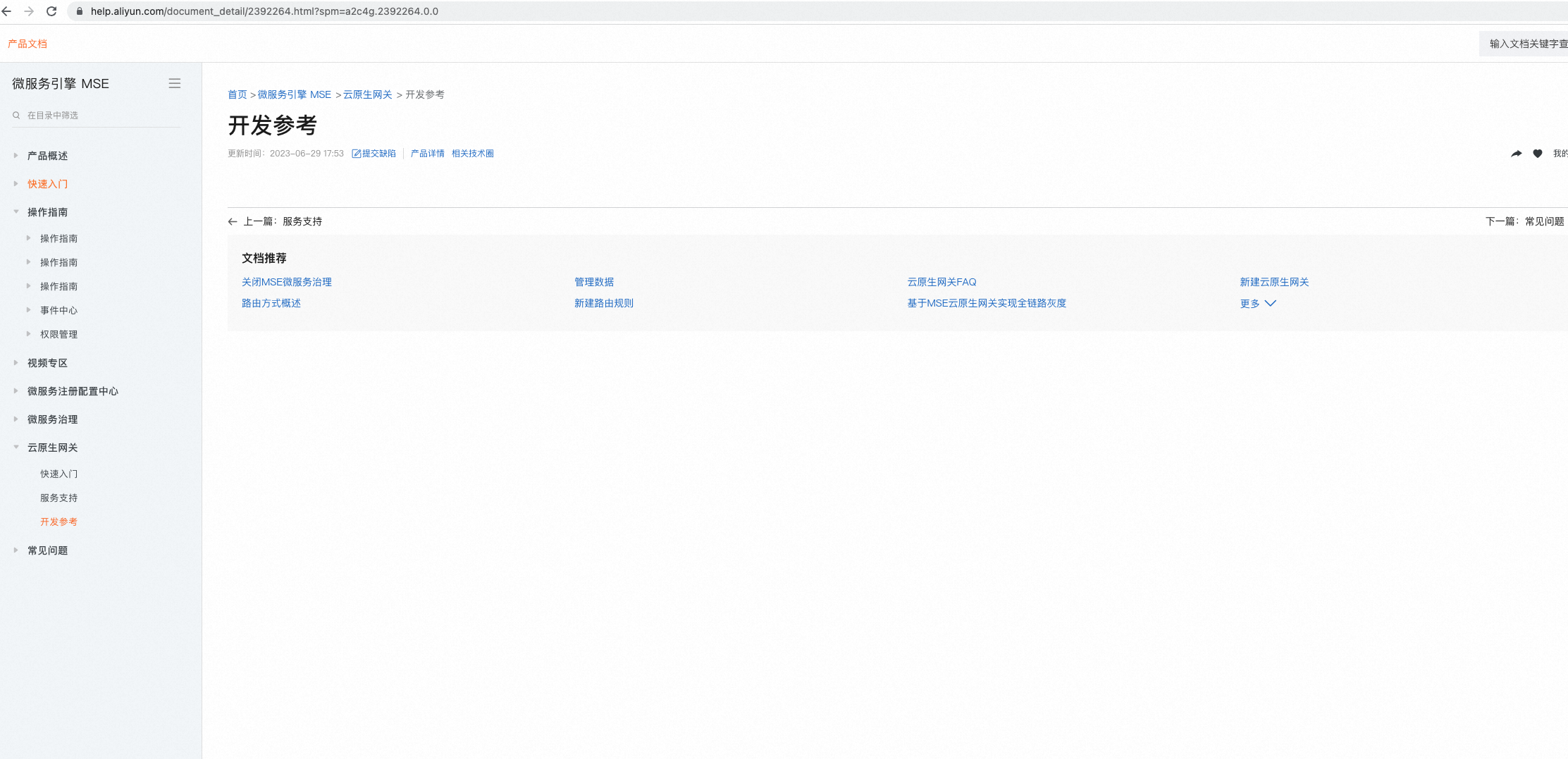Click 提交缺陷 link
The width and height of the screenshot is (1568, 759).
click(x=379, y=153)
